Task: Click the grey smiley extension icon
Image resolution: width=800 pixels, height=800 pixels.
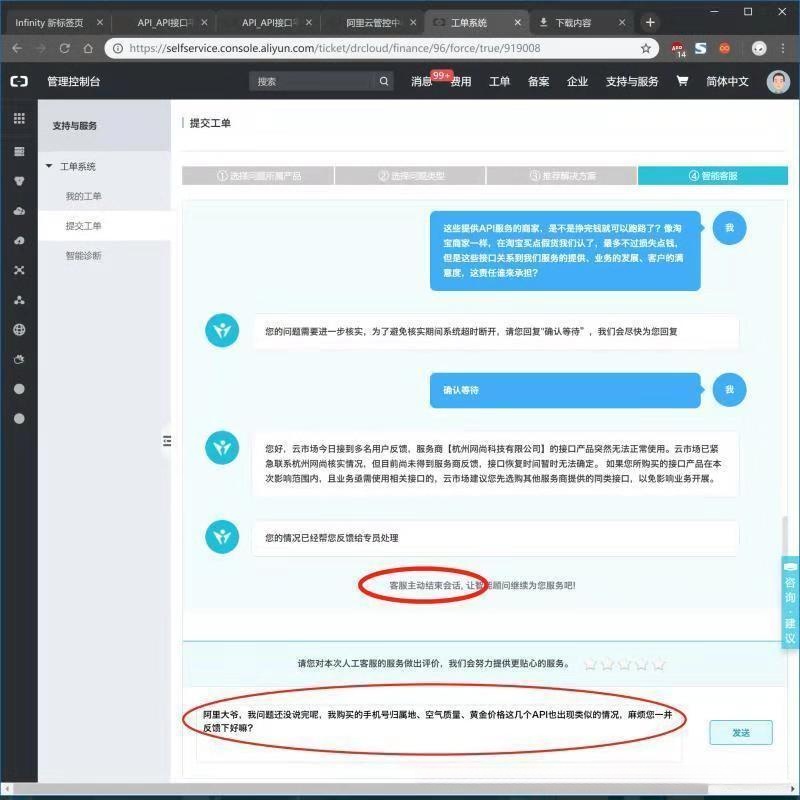Action: 759,48
